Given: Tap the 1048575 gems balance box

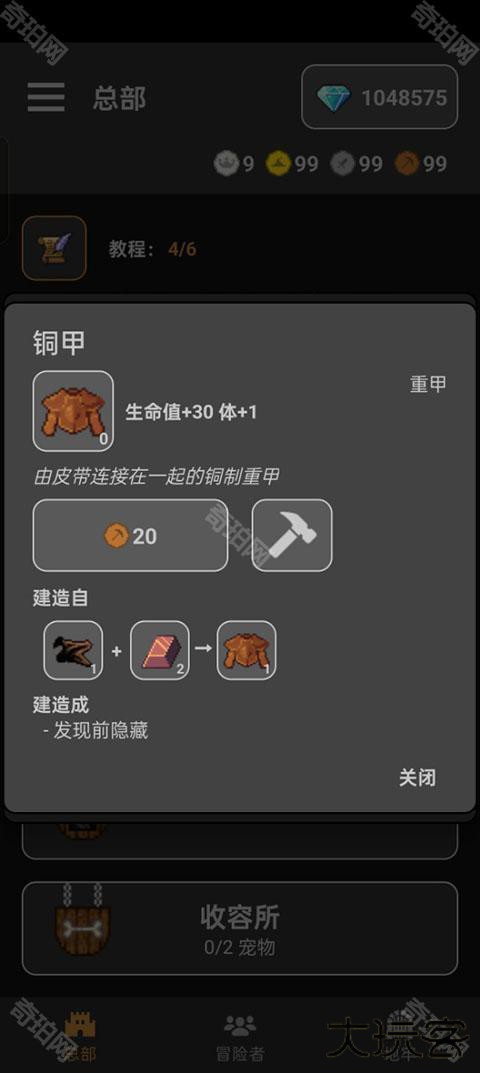Looking at the screenshot, I should coord(380,97).
